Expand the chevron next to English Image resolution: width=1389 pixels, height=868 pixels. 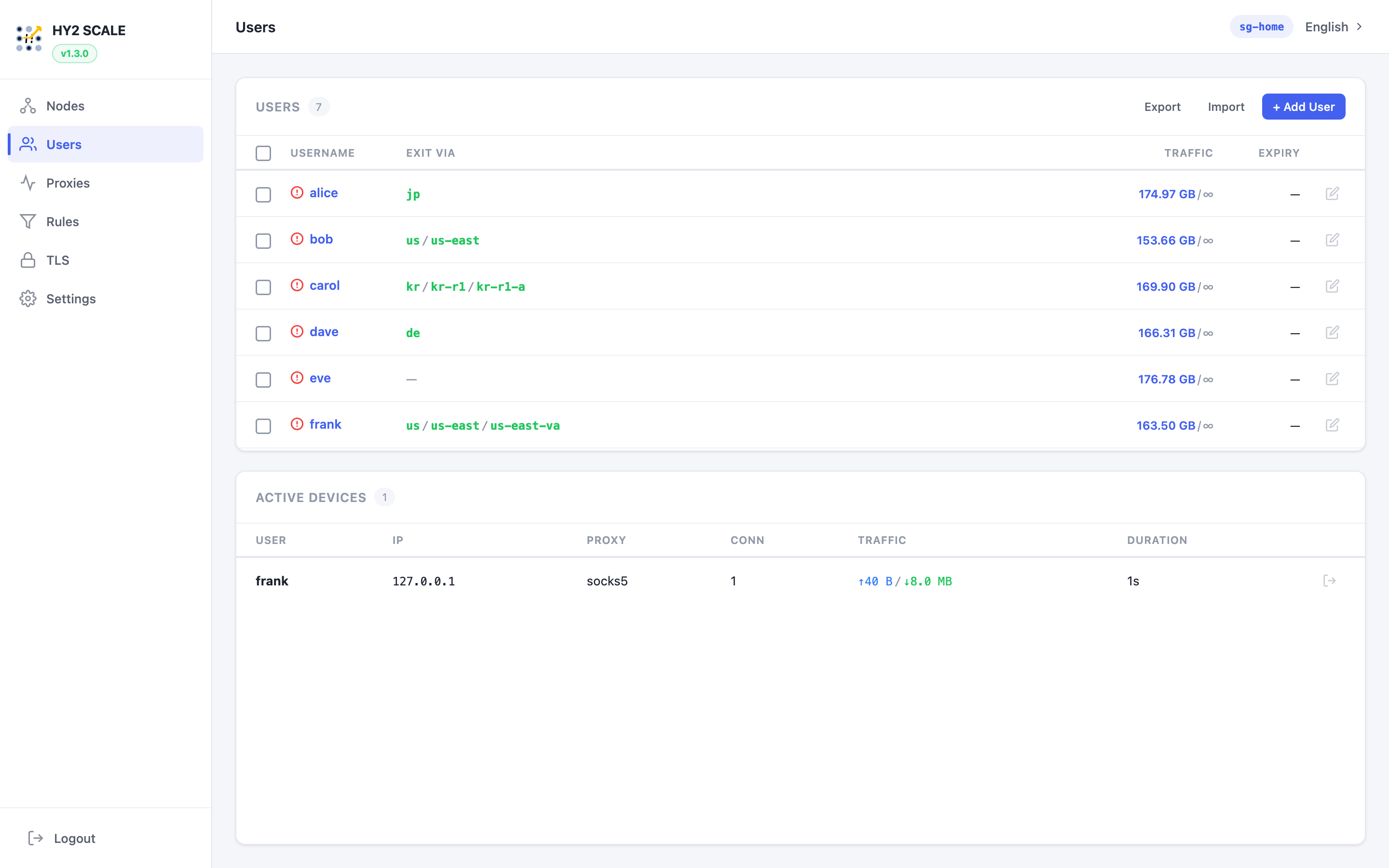coord(1359,27)
